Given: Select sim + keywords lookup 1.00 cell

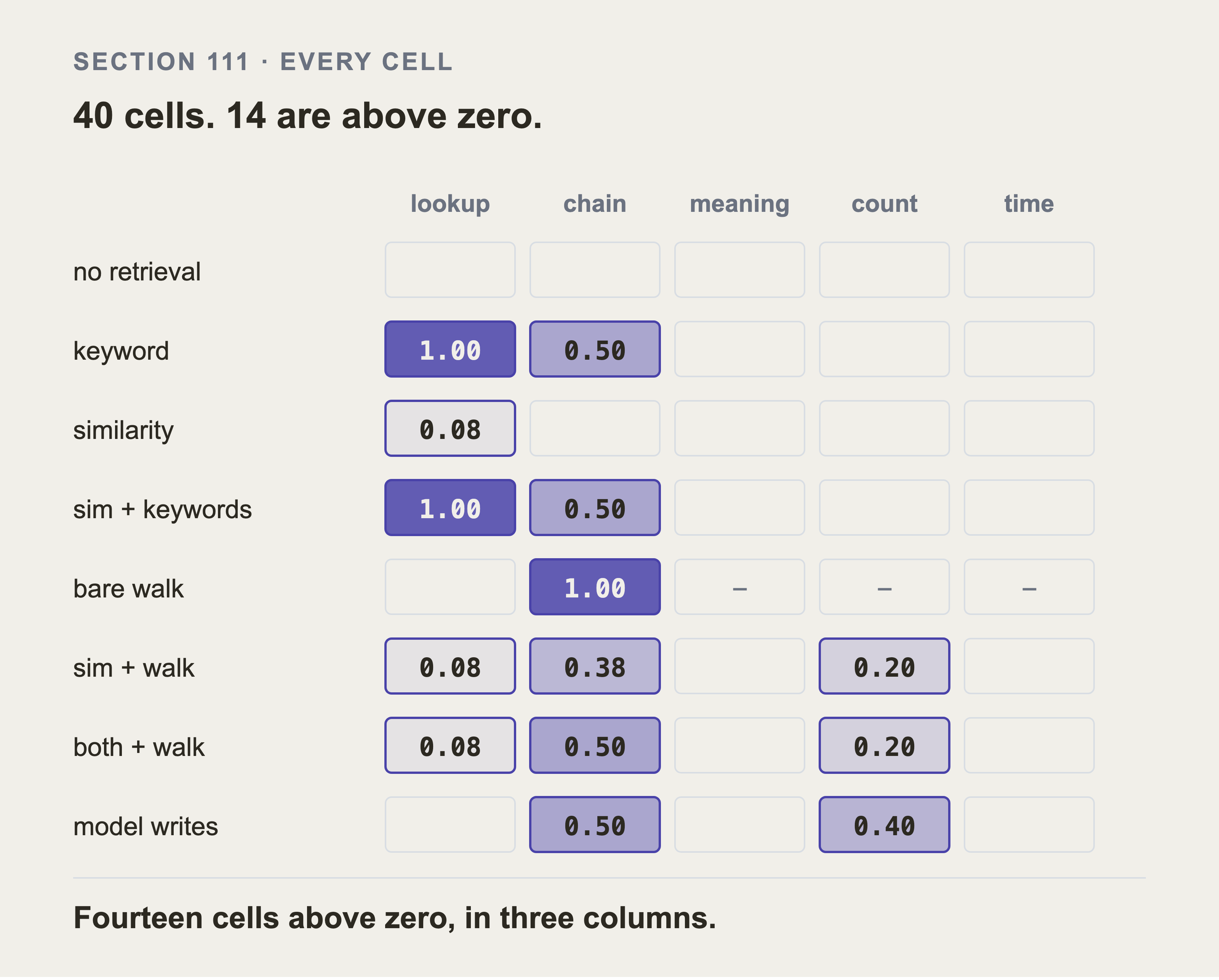Looking at the screenshot, I should click(x=450, y=508).
